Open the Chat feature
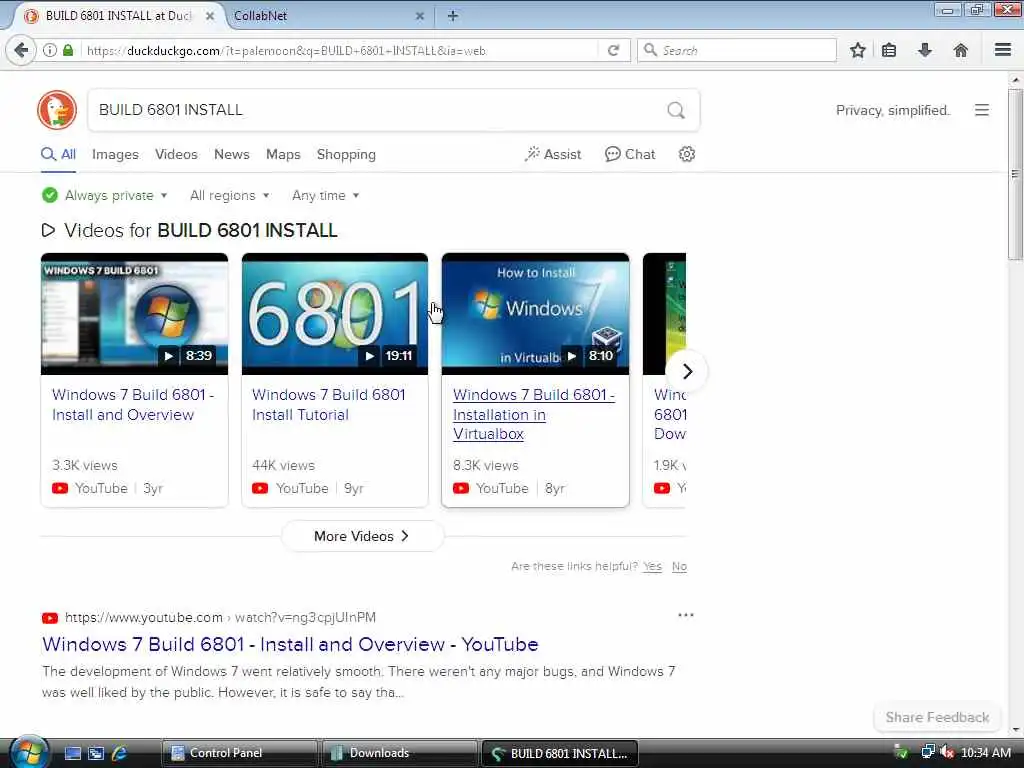Screen dimensions: 1024x768 click(630, 154)
